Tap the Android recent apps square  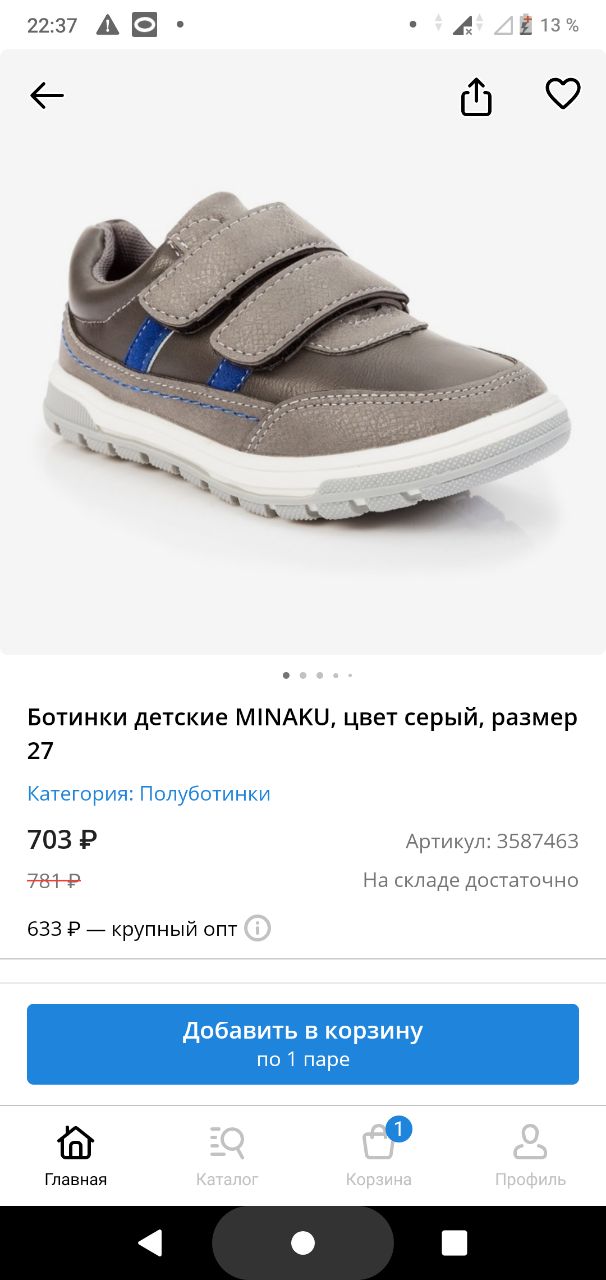[x=454, y=1242]
